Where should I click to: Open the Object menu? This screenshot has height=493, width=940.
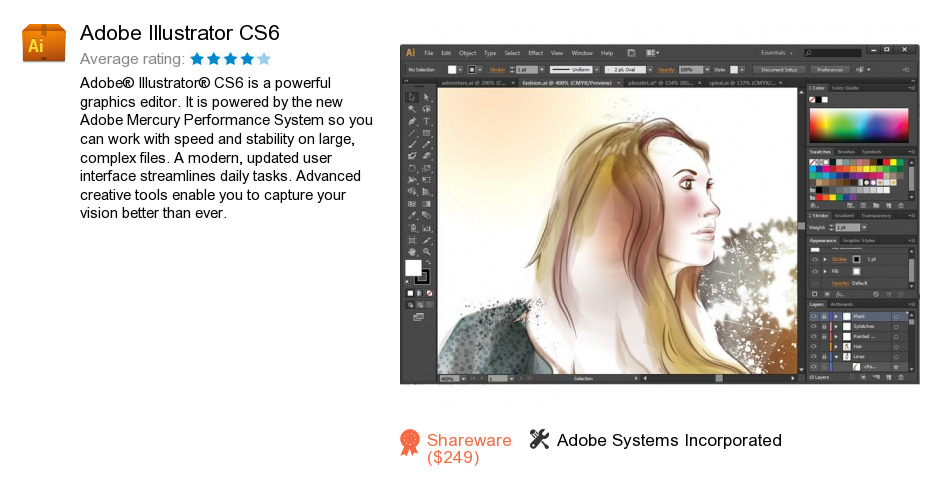[468, 53]
